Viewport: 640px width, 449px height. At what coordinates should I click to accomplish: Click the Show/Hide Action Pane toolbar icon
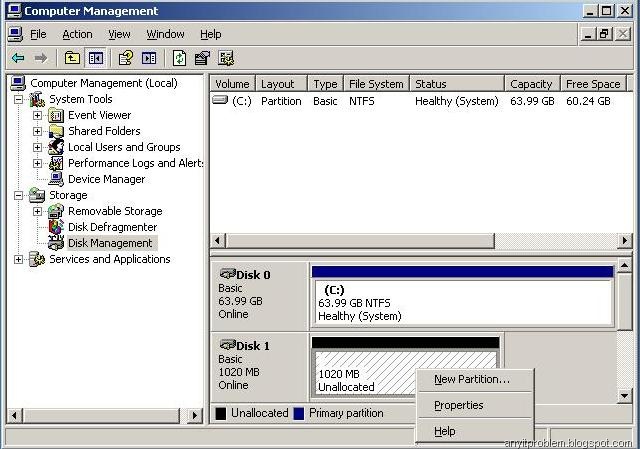click(149, 58)
